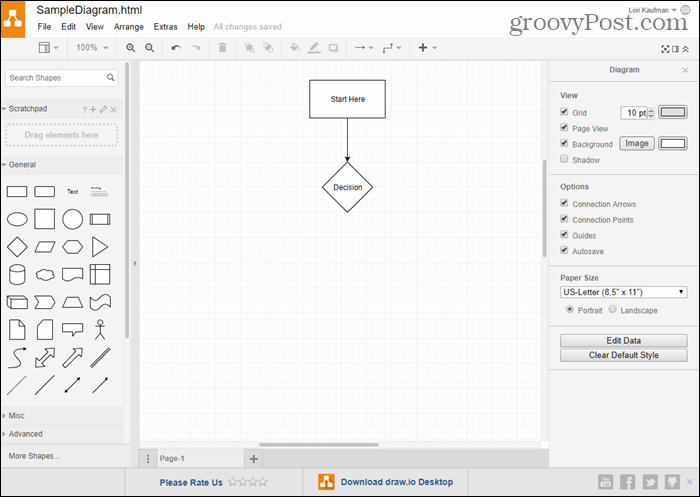Enable the Shadow checkbox

click(x=564, y=159)
